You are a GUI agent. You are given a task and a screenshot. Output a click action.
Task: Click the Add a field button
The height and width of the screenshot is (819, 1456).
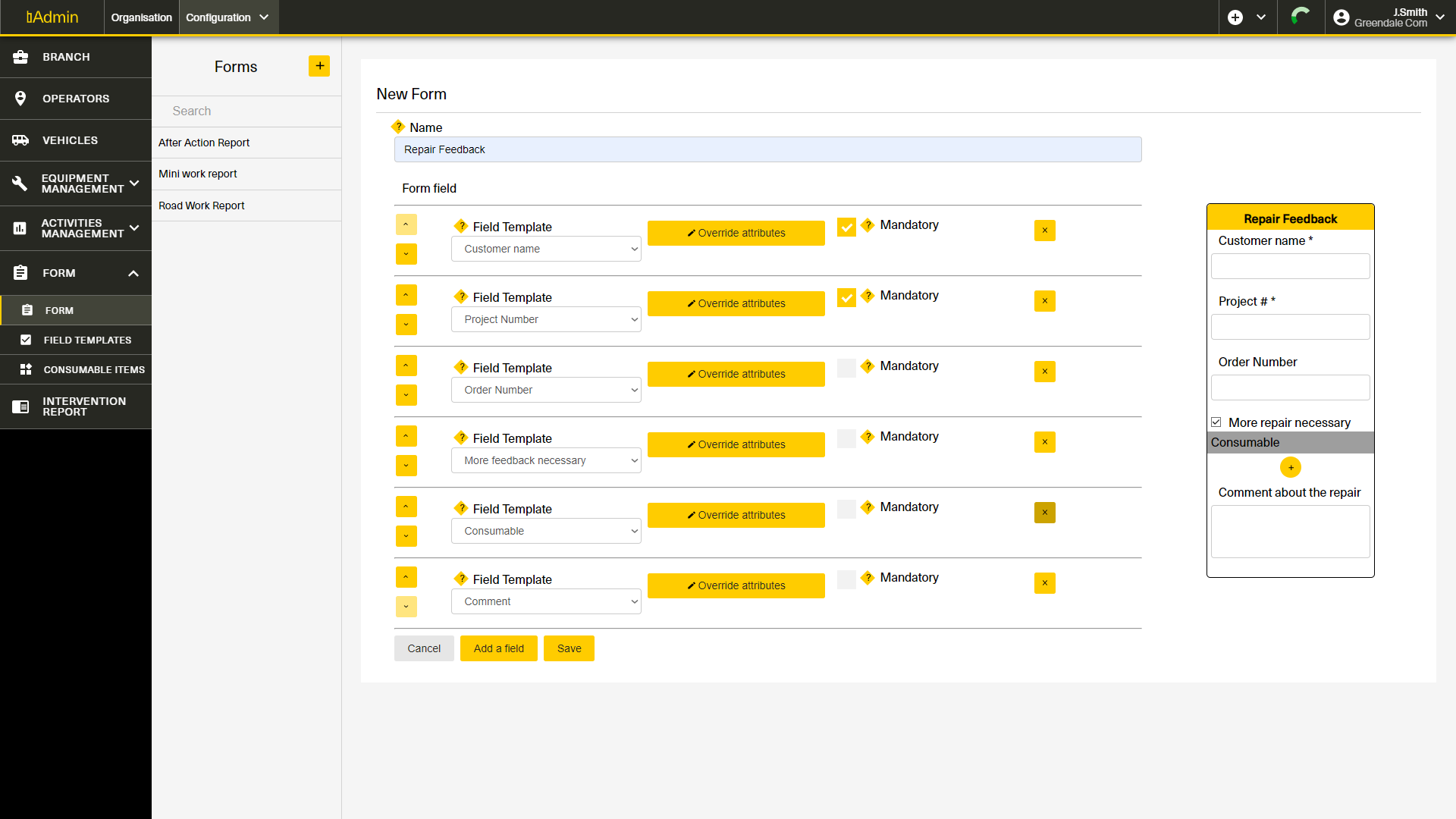[498, 648]
